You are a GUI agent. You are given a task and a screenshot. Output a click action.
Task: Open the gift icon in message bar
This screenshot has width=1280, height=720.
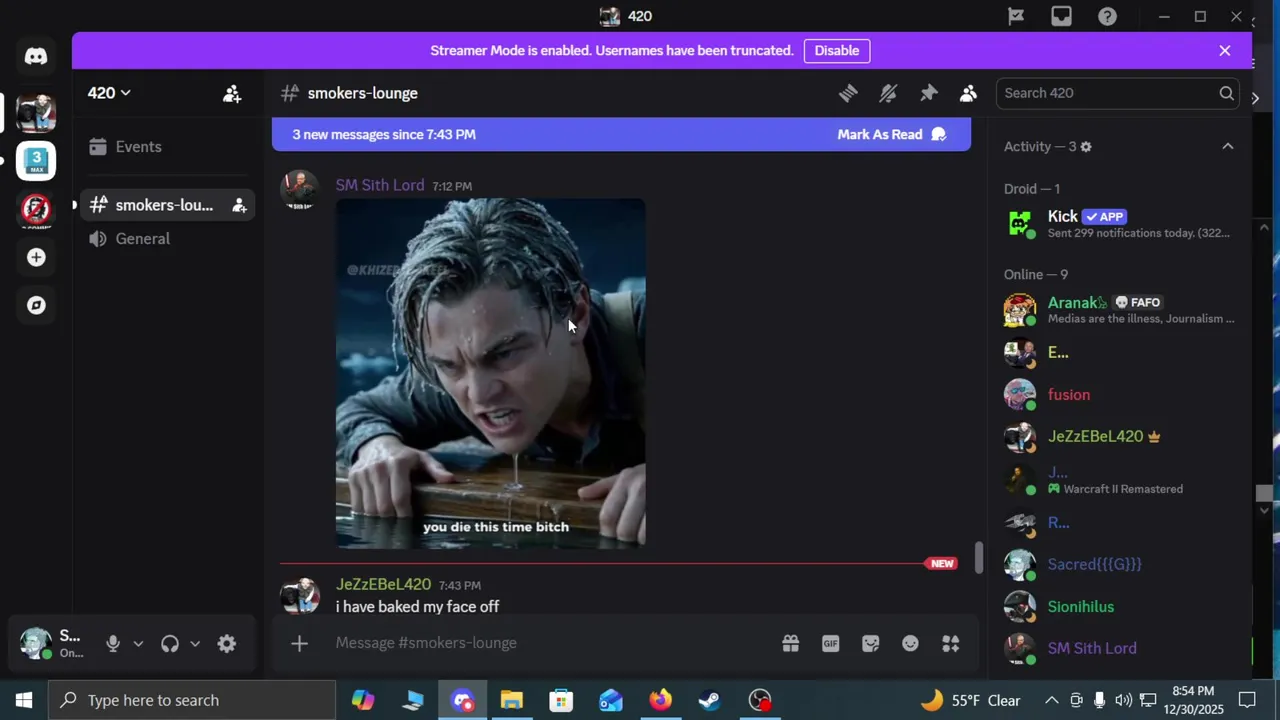790,643
